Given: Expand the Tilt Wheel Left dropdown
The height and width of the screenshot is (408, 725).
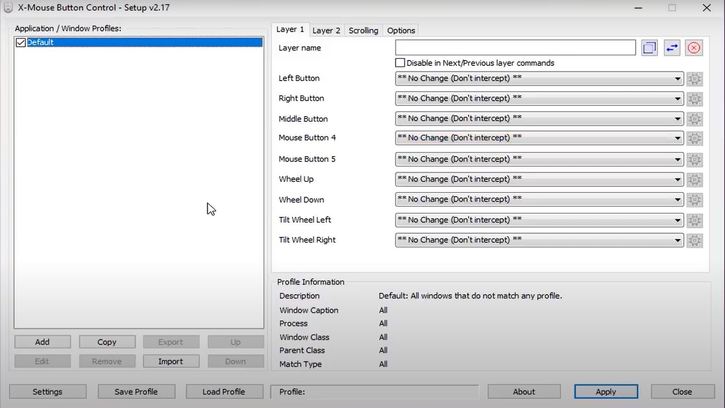Looking at the screenshot, I should click(x=539, y=220).
